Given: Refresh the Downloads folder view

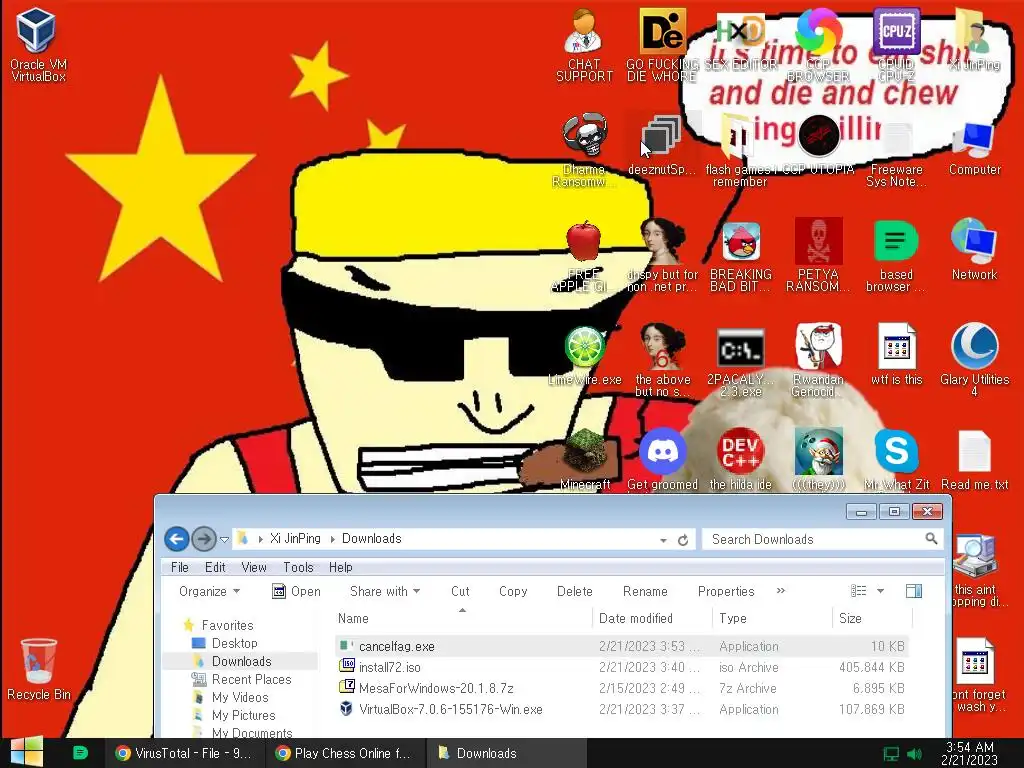Looking at the screenshot, I should (x=683, y=539).
